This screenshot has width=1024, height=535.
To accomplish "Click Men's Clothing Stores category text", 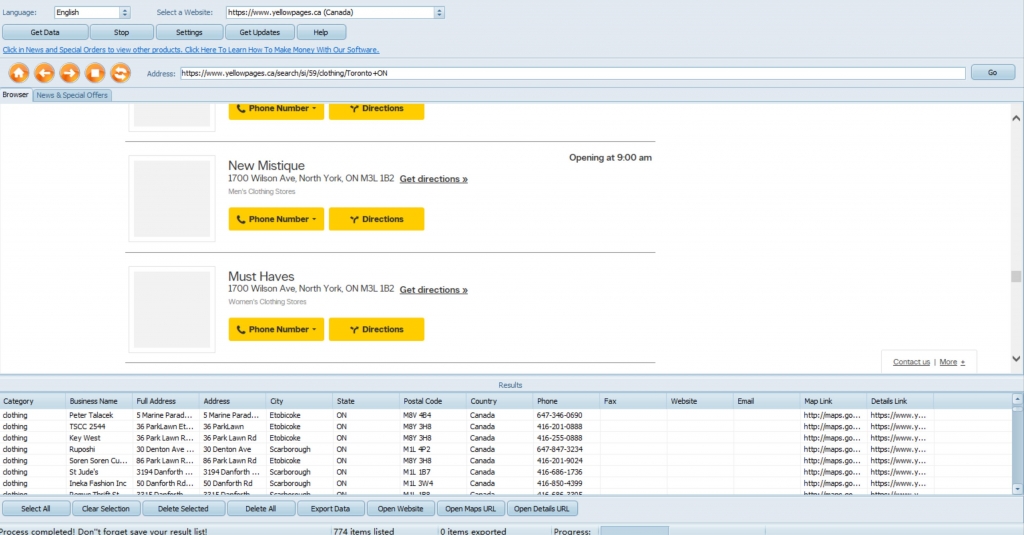I will (262, 191).
